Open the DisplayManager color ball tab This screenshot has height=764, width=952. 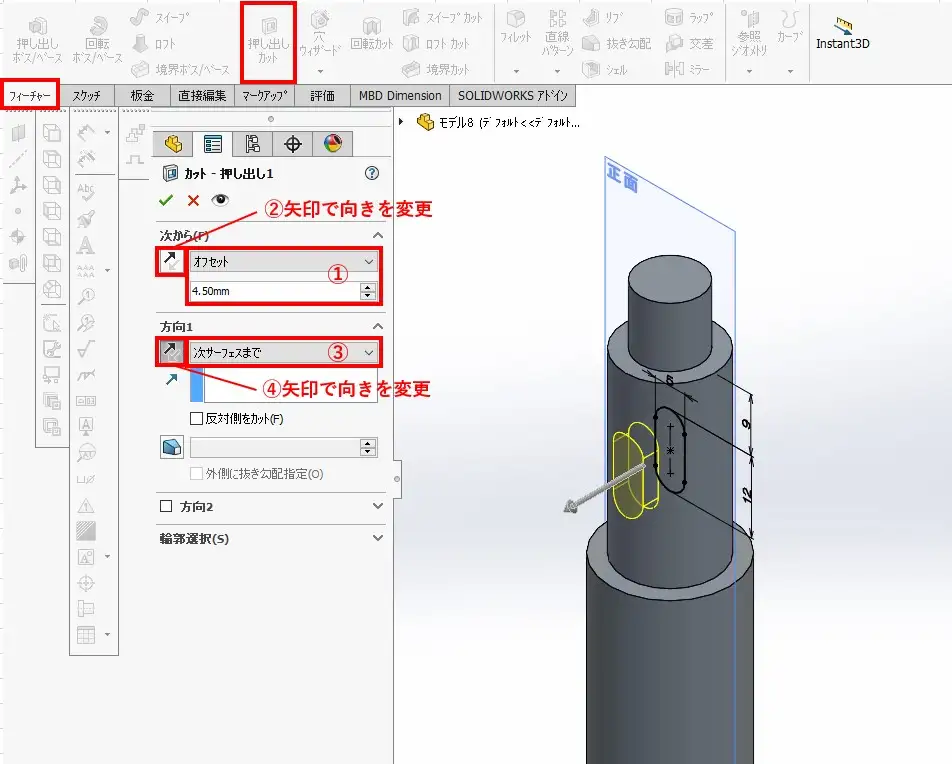tap(332, 144)
